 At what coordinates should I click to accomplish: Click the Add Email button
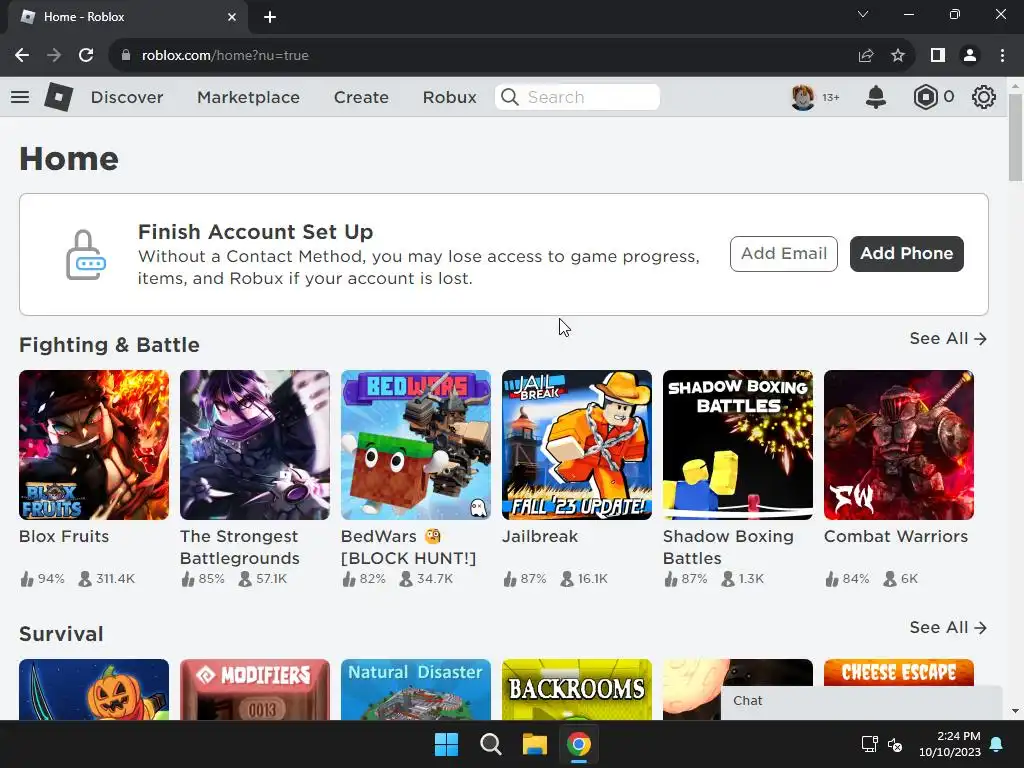coord(784,254)
